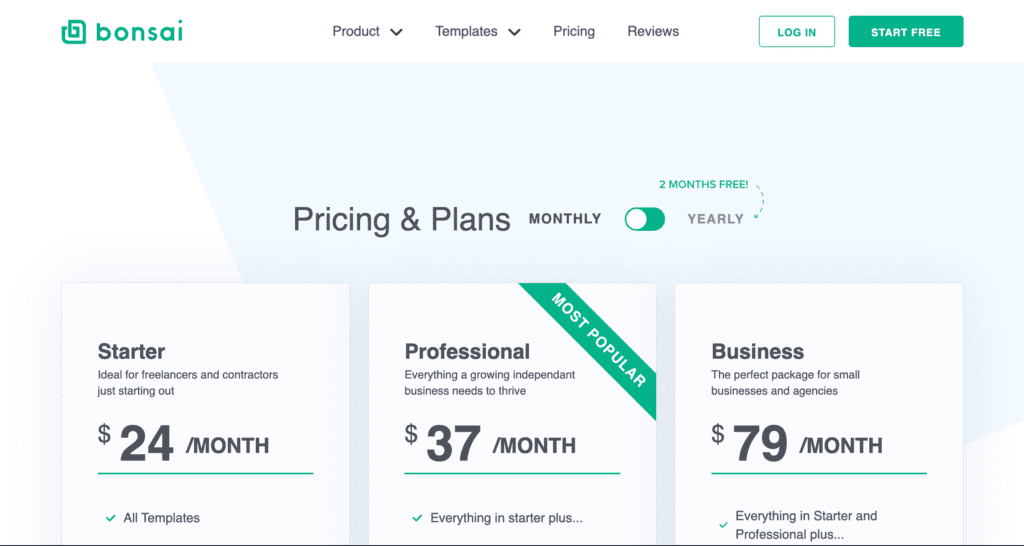Click the Bonsai logo icon
This screenshot has height=546, width=1024.
pos(74,32)
